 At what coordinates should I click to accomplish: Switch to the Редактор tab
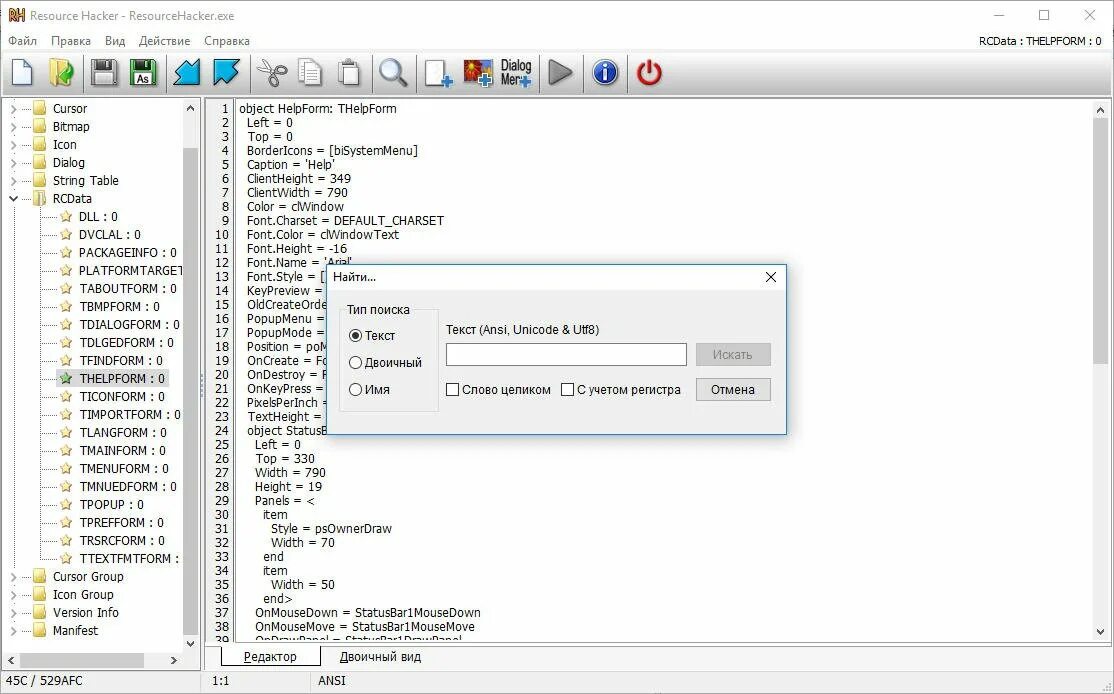tap(270, 656)
